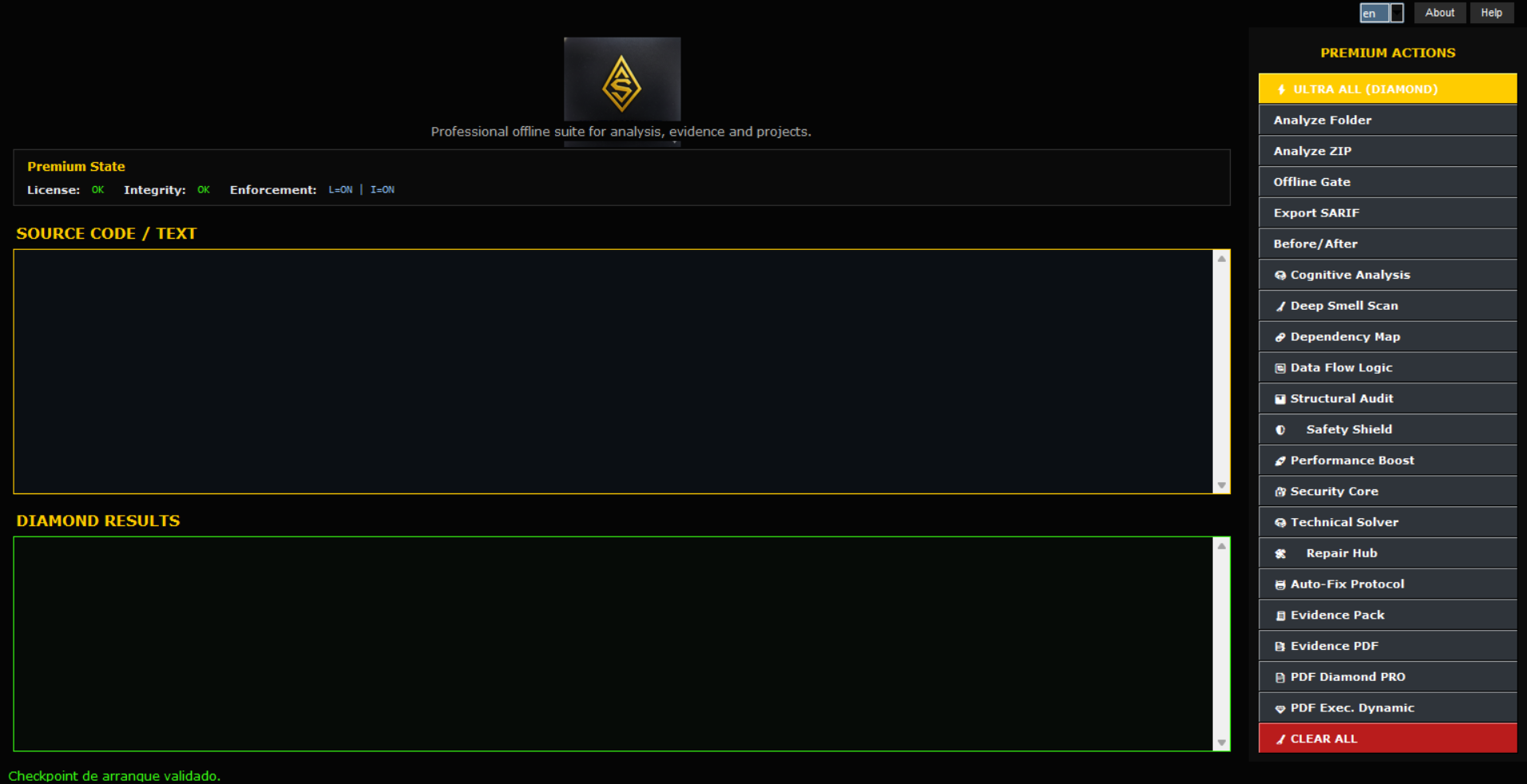Click the source code scrollbar up arrow
Image resolution: width=1527 pixels, height=784 pixels.
tap(1221, 259)
